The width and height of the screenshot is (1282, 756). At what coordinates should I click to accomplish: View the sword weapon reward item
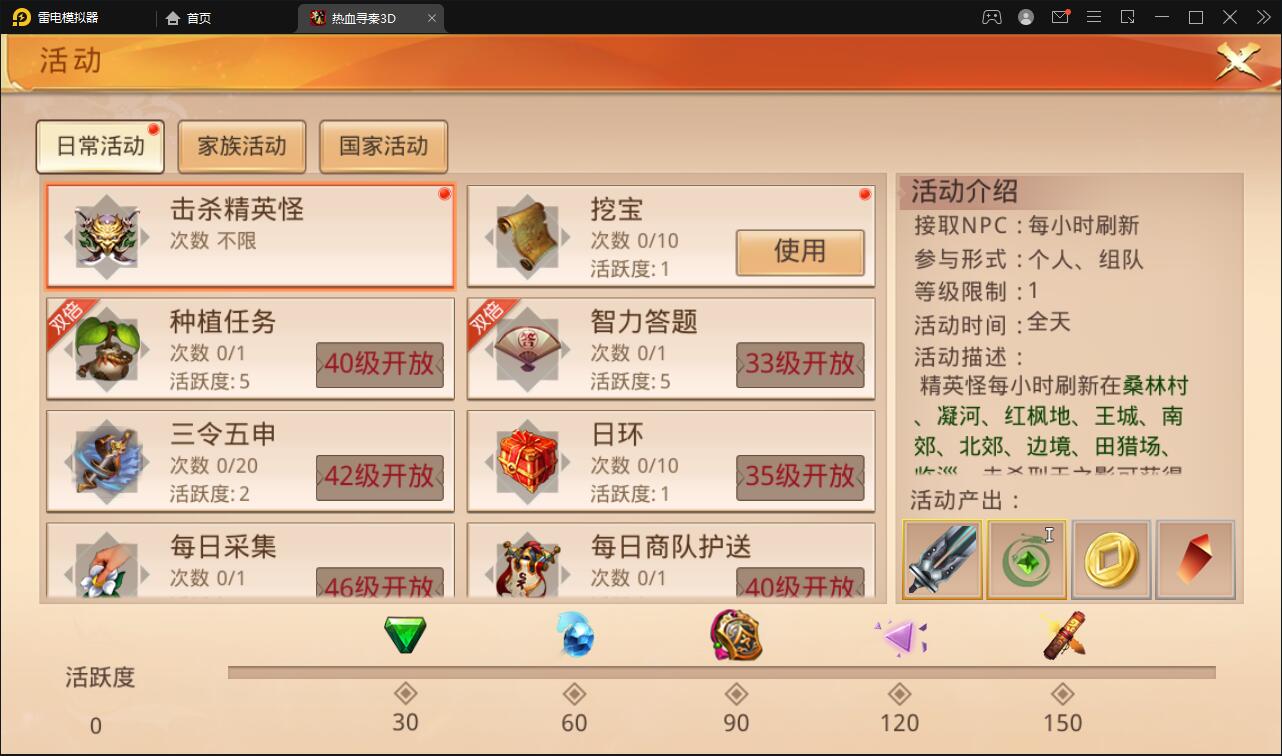point(942,560)
